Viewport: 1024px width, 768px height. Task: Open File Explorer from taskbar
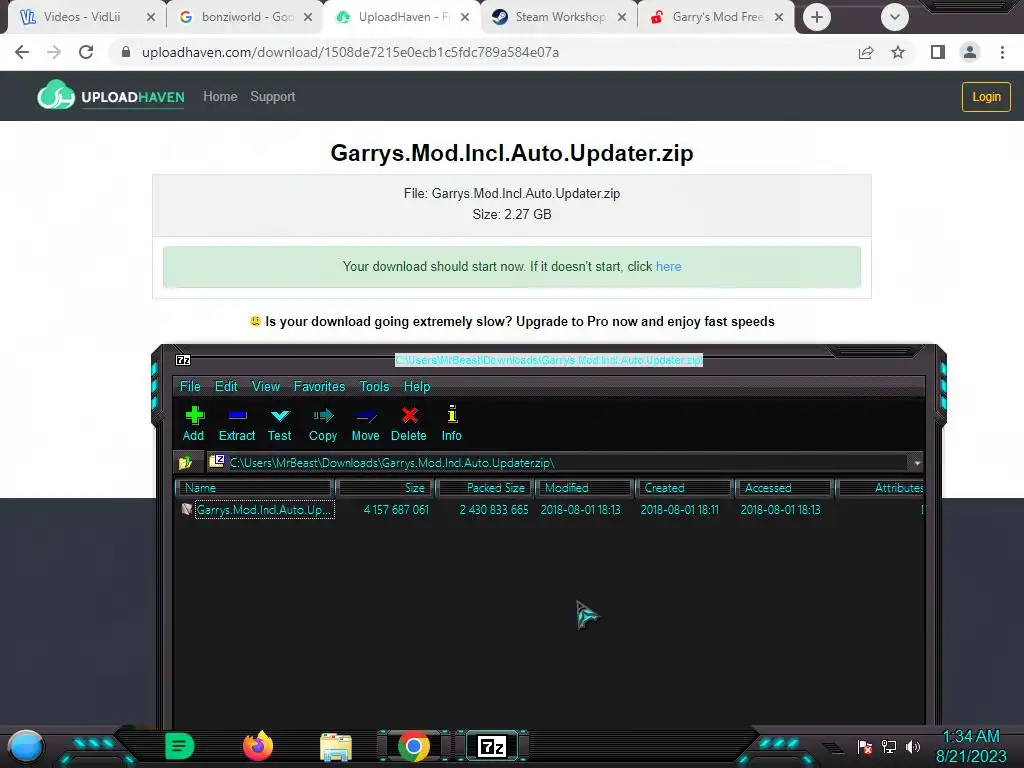[x=336, y=746]
